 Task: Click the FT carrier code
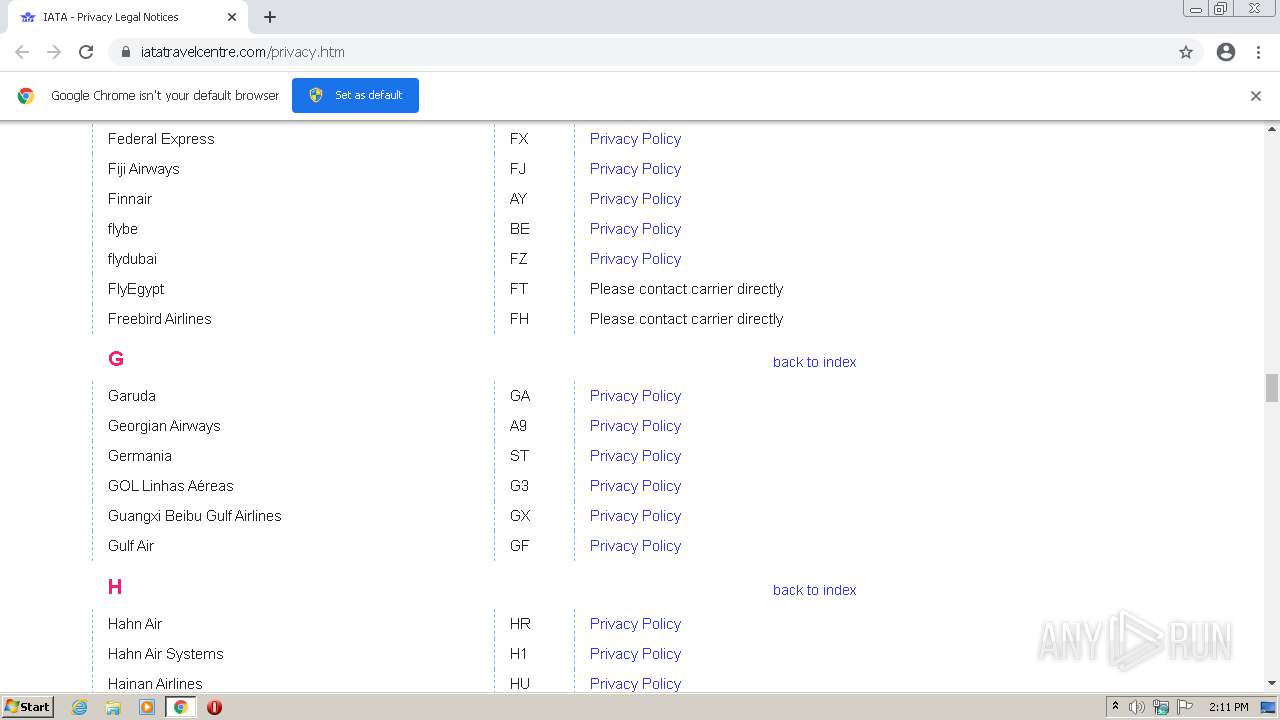coord(519,289)
